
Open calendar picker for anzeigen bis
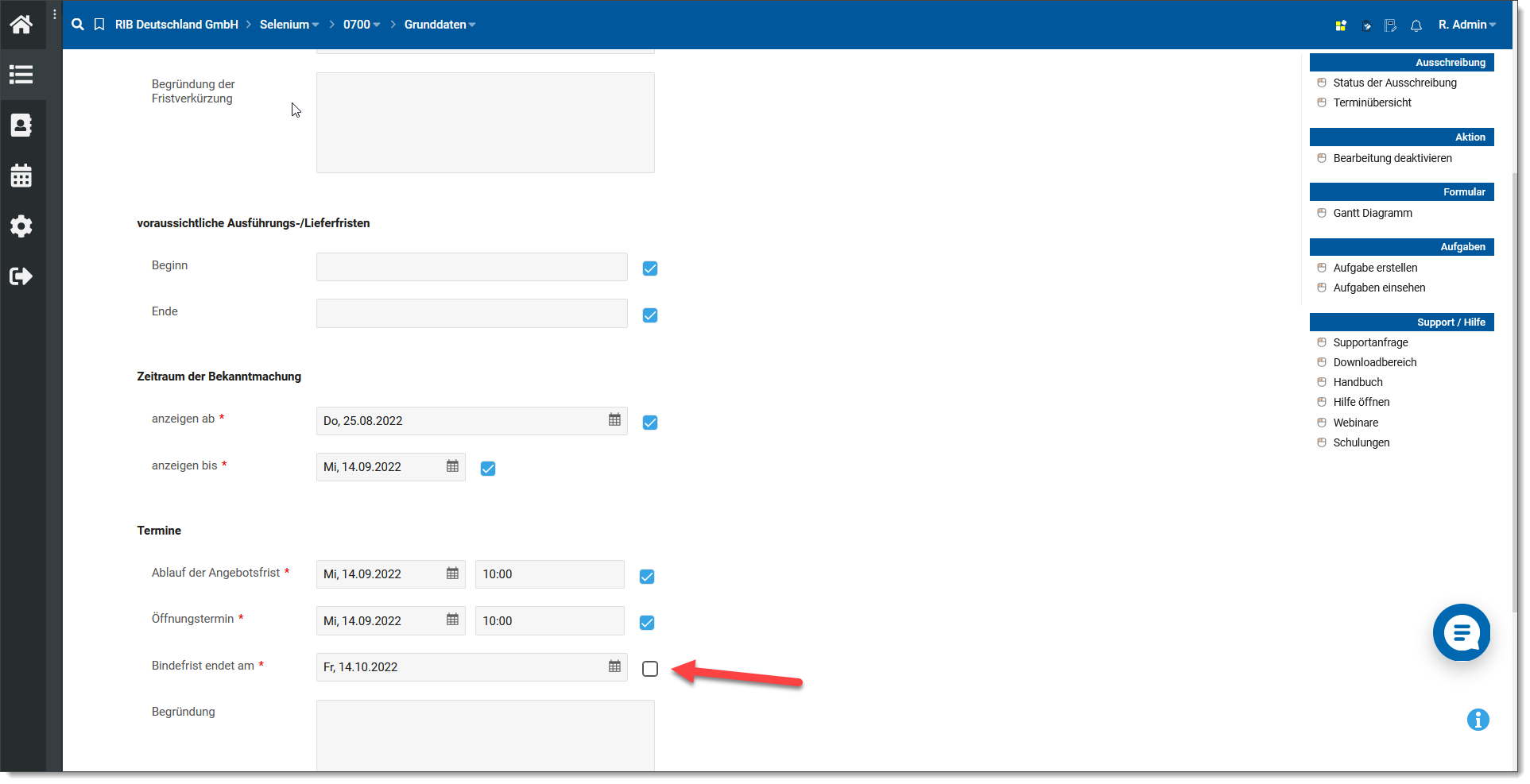coord(452,466)
